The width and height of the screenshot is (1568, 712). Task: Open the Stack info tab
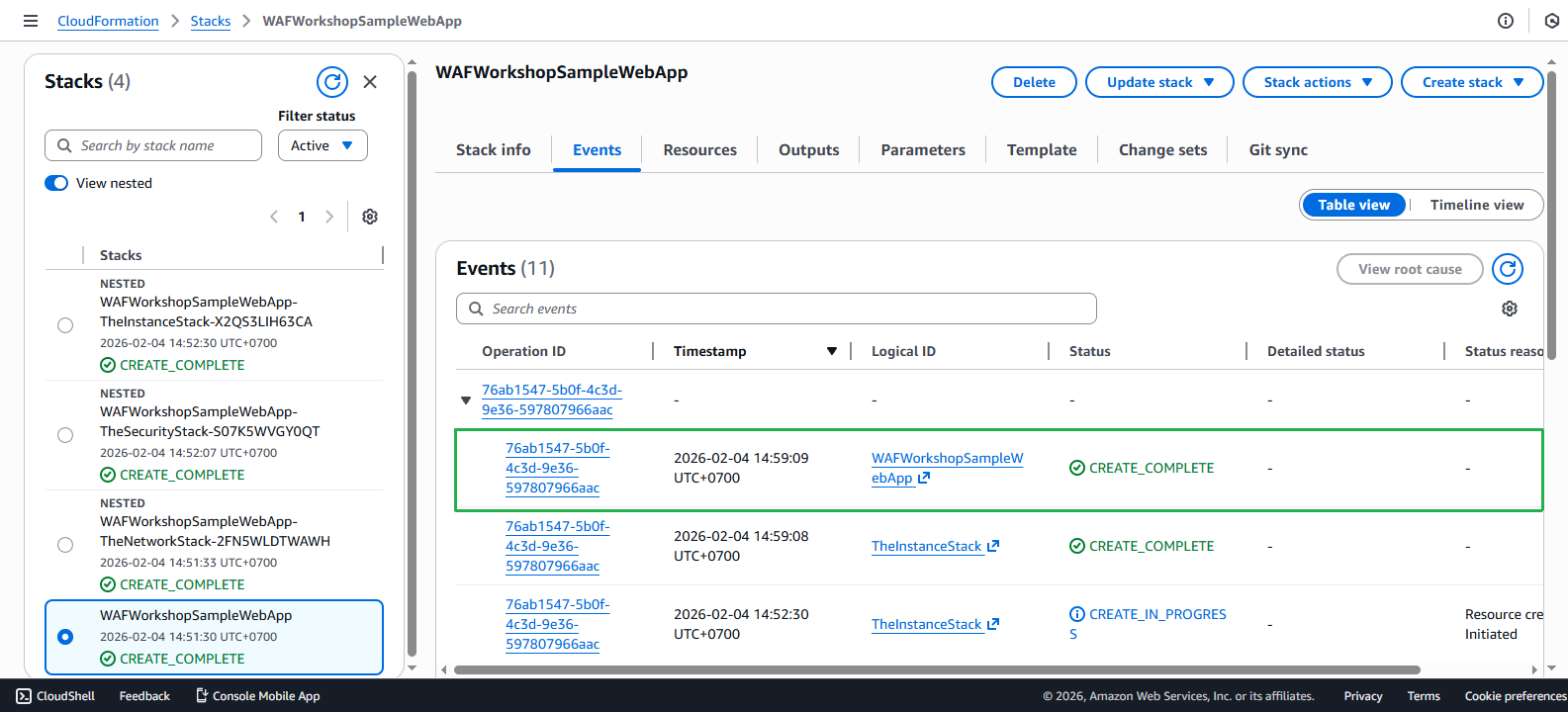[494, 150]
